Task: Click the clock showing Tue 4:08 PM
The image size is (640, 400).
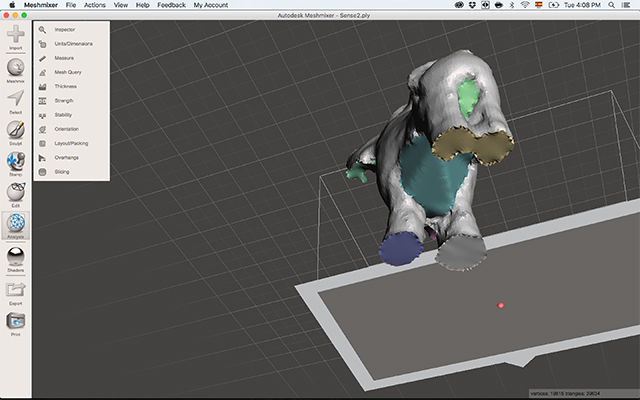Action: pyautogui.click(x=582, y=5)
